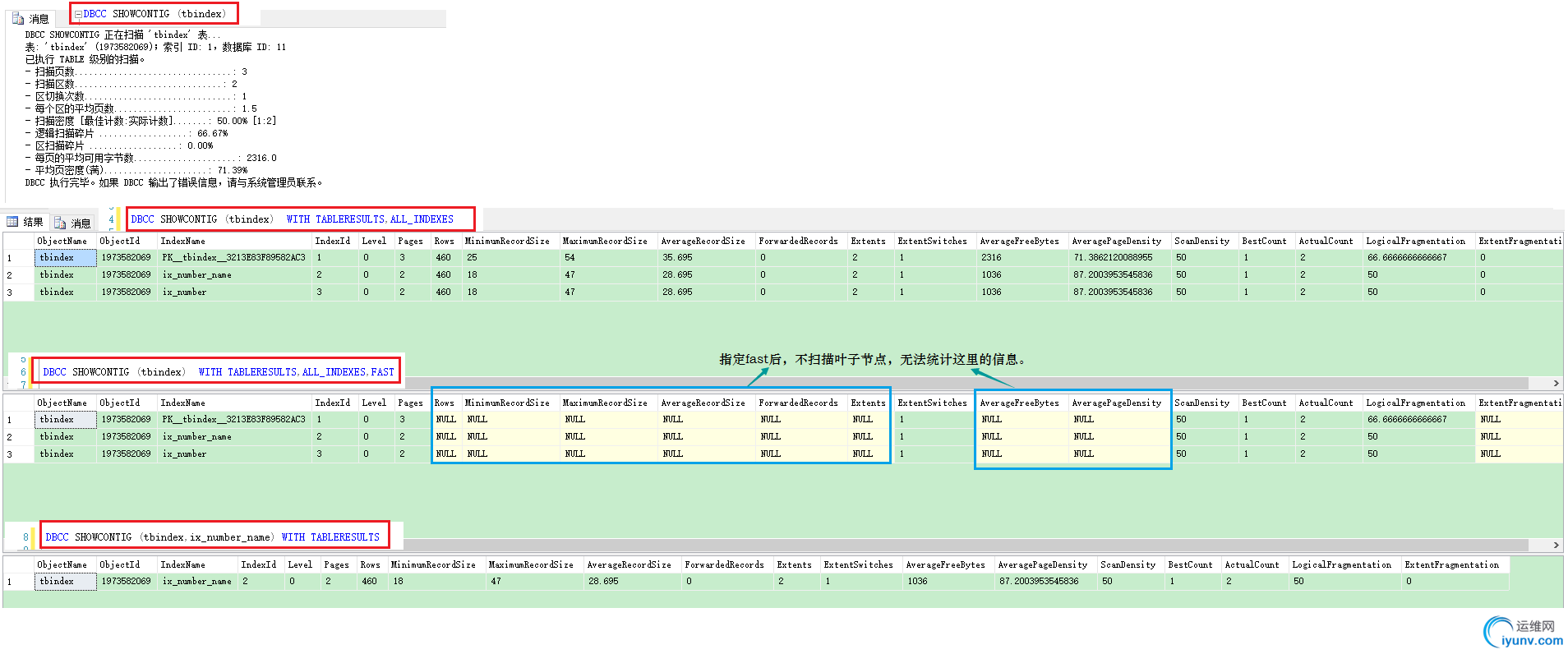The image size is (1568, 654).
Task: Switch to the 结果 results tab
Action: [25, 222]
